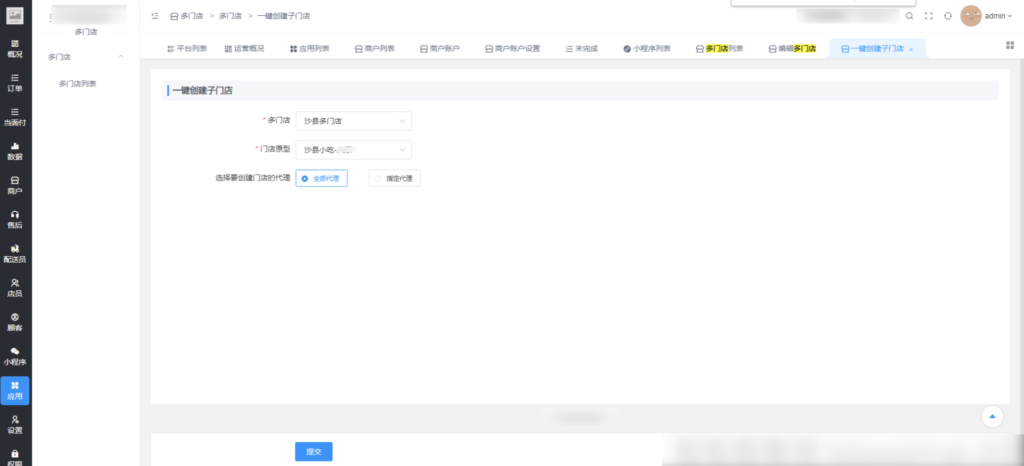The image size is (1024, 466).
Task: Click the 选择要创建门店的代理 label
Action: tap(253, 178)
